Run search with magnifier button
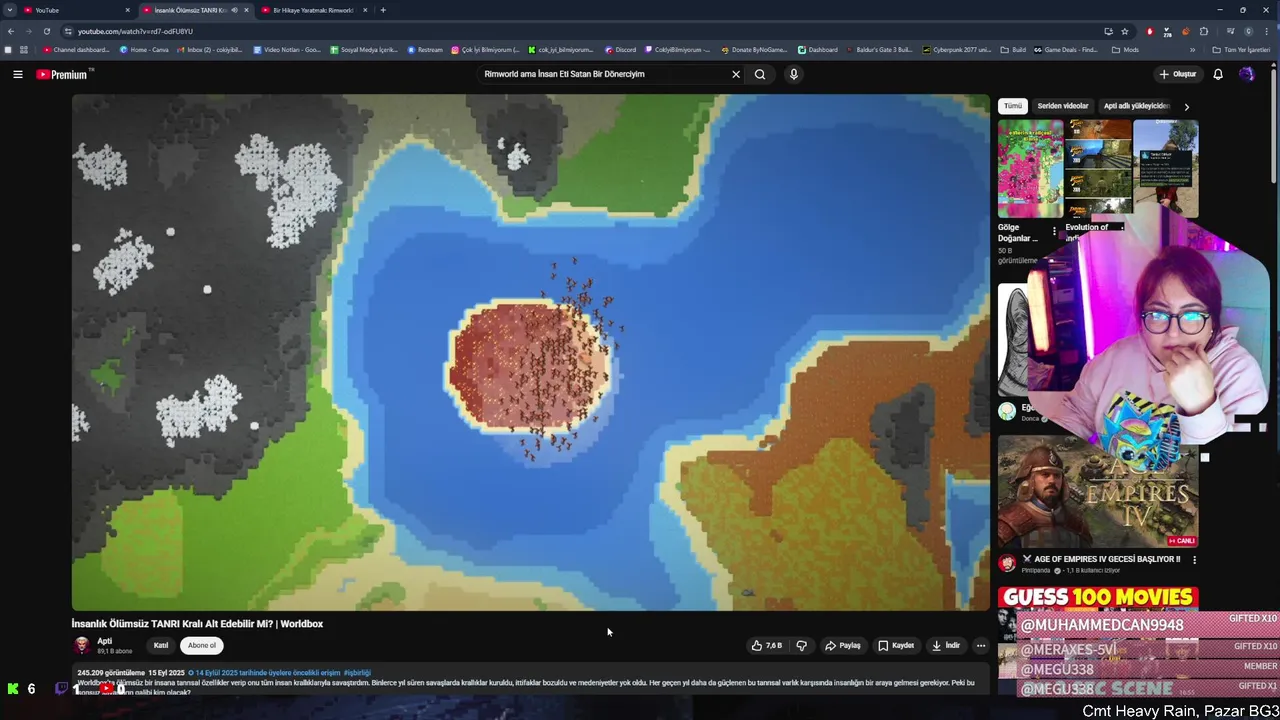Image resolution: width=1280 pixels, height=720 pixels. click(x=760, y=74)
